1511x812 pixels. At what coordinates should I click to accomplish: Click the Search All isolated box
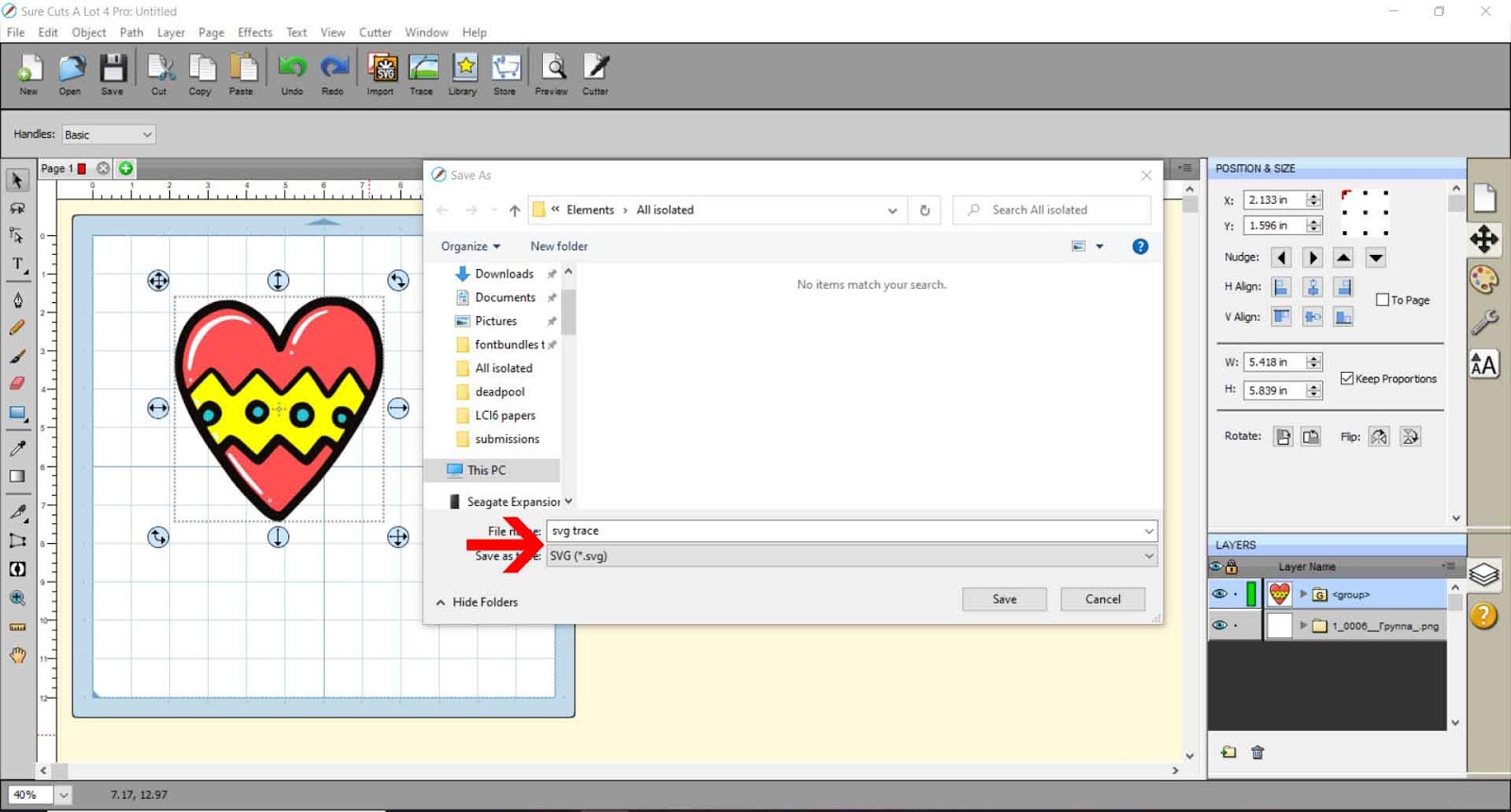(1051, 211)
